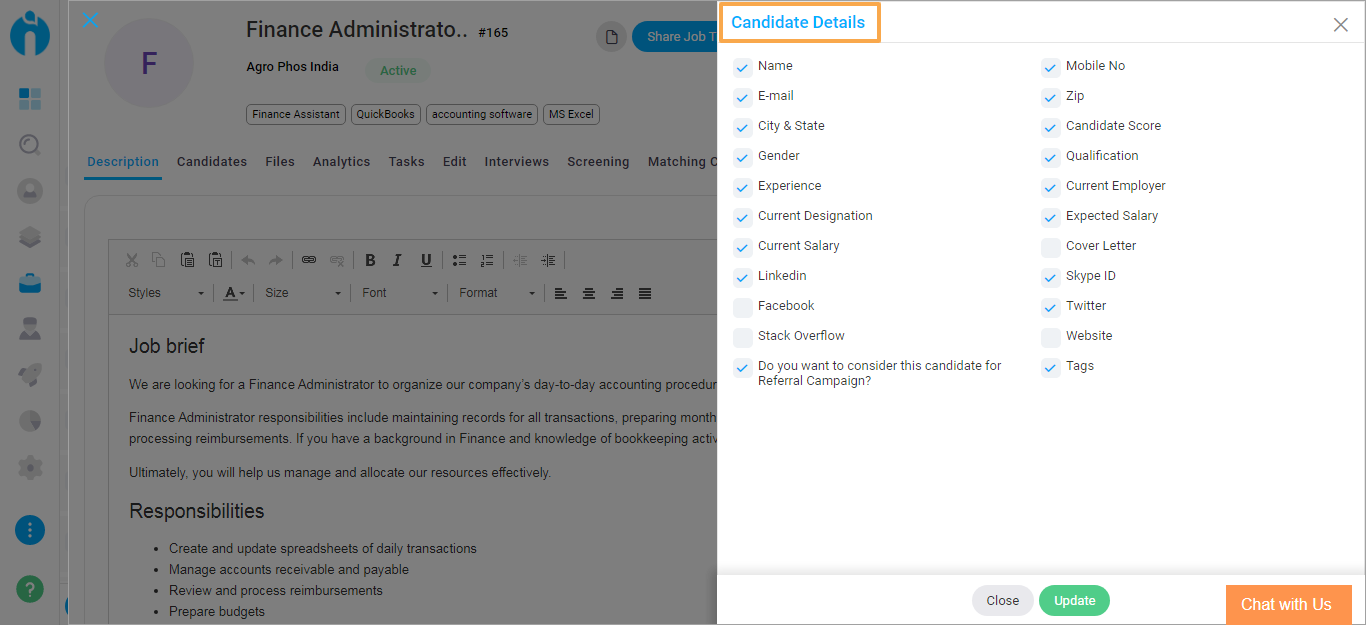The width and height of the screenshot is (1366, 625).
Task: Align text left in the editor
Action: click(x=561, y=293)
